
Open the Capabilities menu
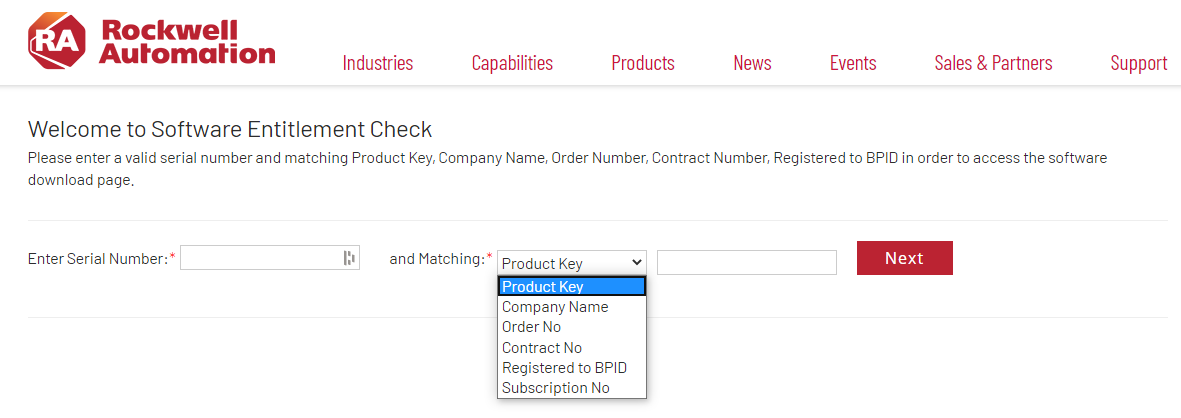[512, 63]
